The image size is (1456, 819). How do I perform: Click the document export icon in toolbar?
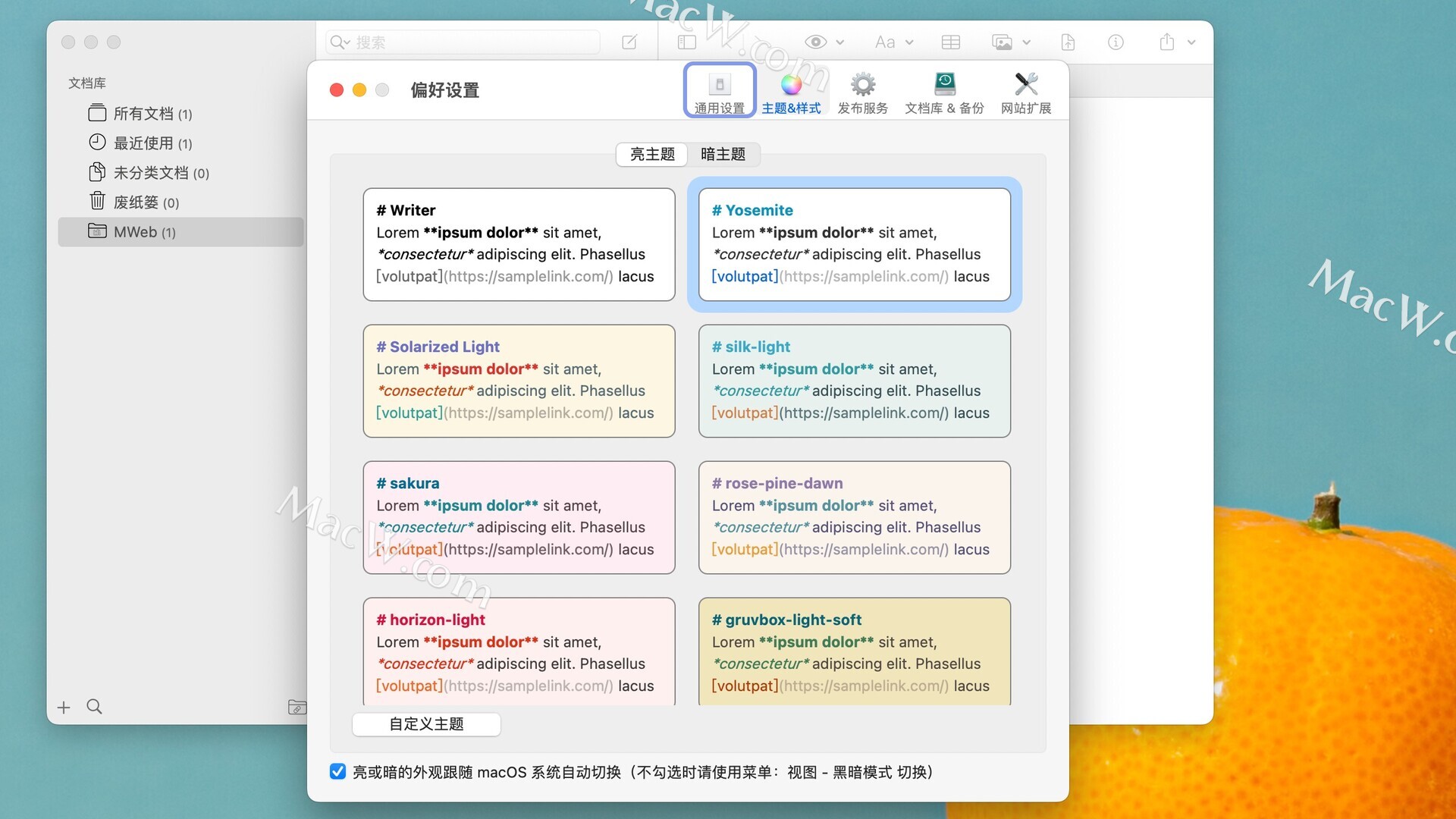coord(1068,42)
